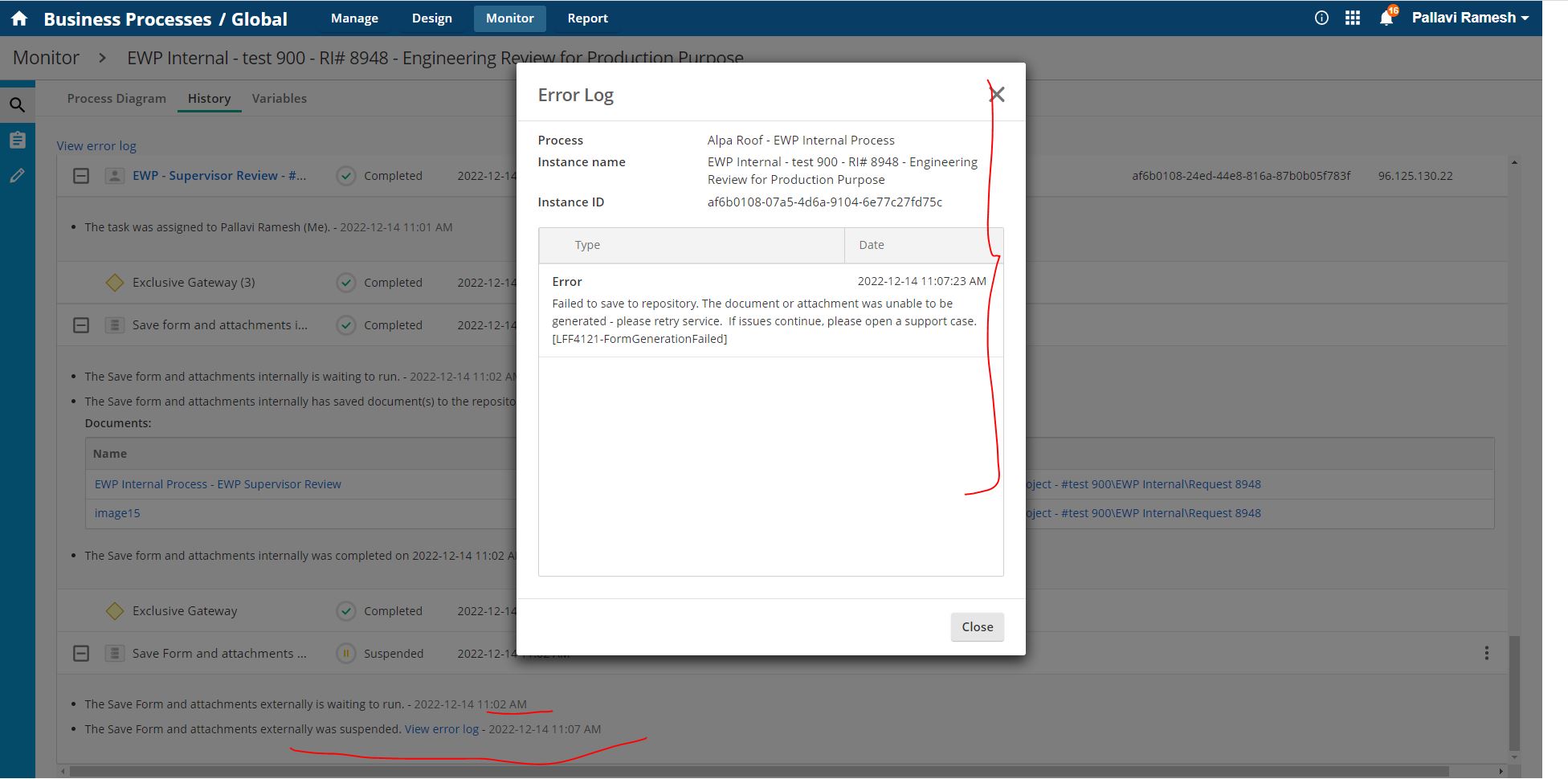Open EWP Internal Process - EWP Supervisor Review document
Image resolution: width=1568 pixels, height=779 pixels.
[x=218, y=484]
